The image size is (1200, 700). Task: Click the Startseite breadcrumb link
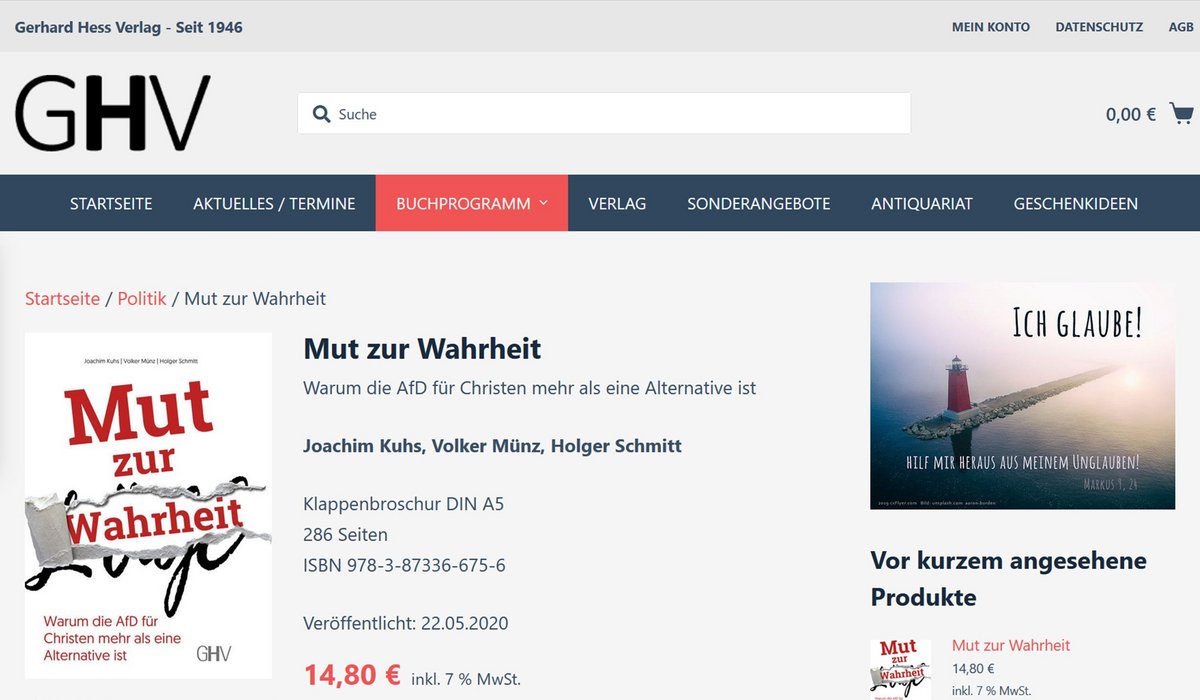coord(62,298)
